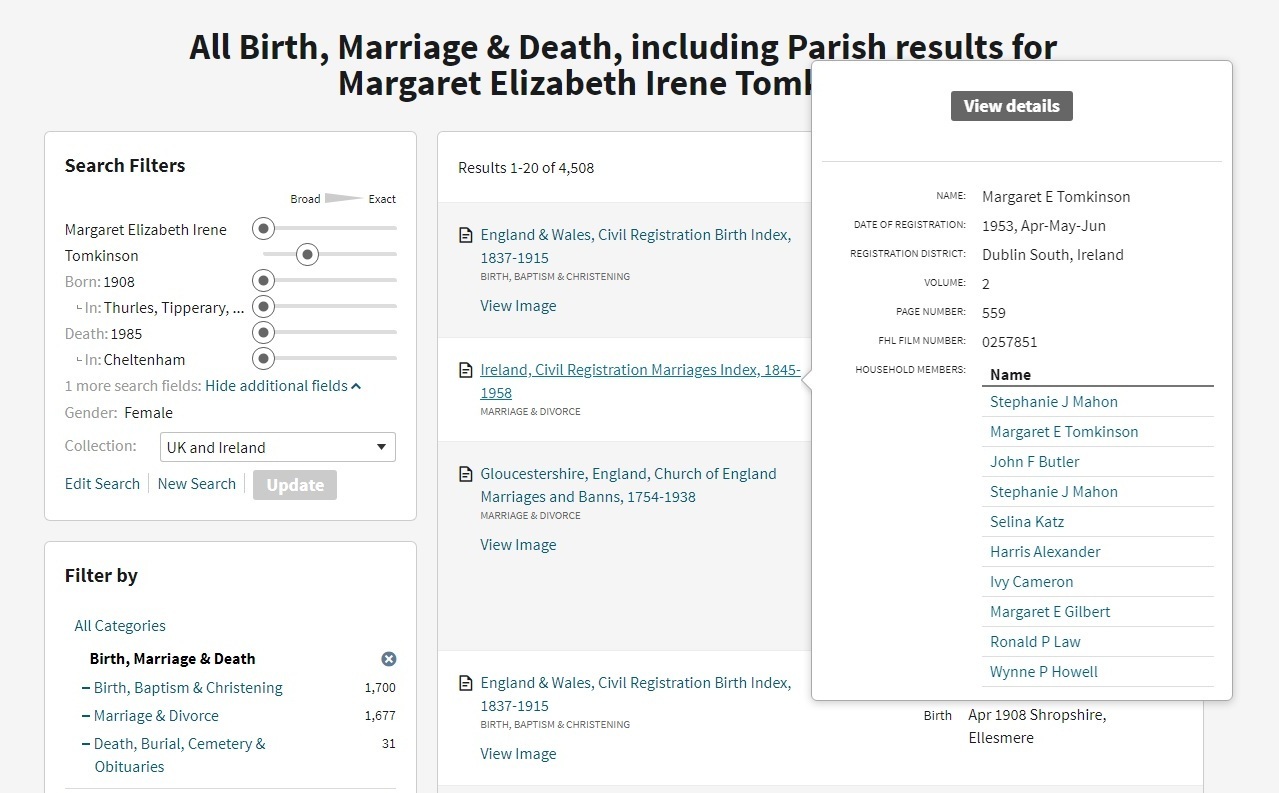Open the Edit Search link
The image size is (1279, 793).
tap(102, 484)
